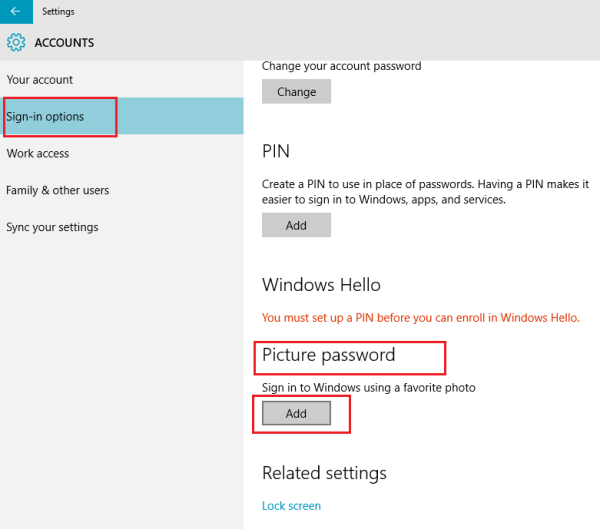
Task: Click the back arrow in the title bar
Action: click(x=15, y=11)
